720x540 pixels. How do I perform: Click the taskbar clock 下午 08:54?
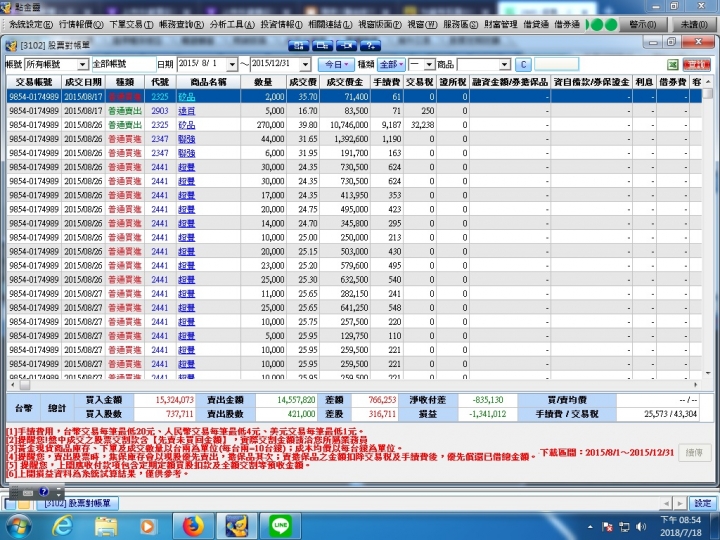click(x=681, y=520)
